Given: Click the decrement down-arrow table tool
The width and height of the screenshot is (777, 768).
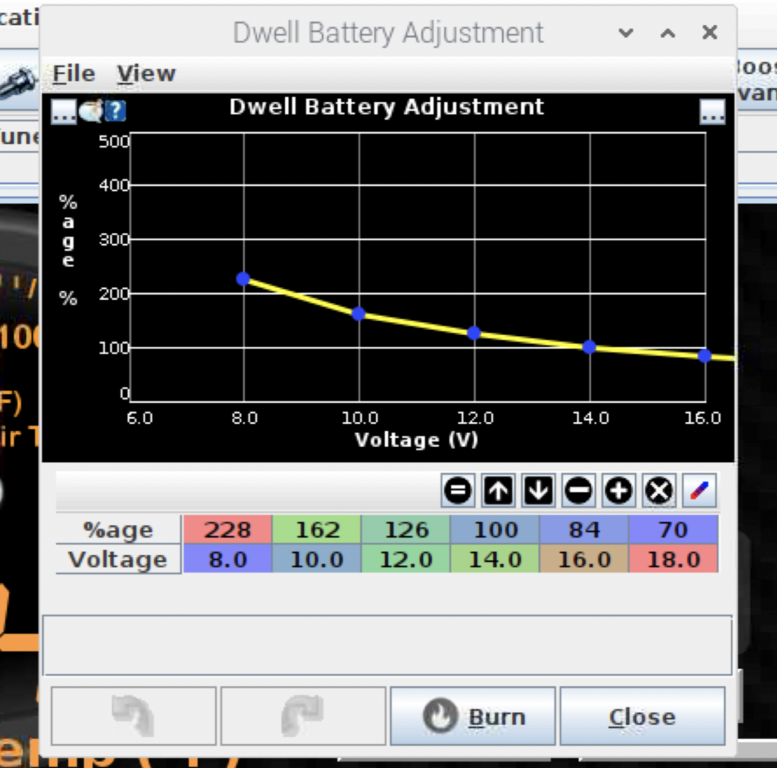Looking at the screenshot, I should point(538,491).
